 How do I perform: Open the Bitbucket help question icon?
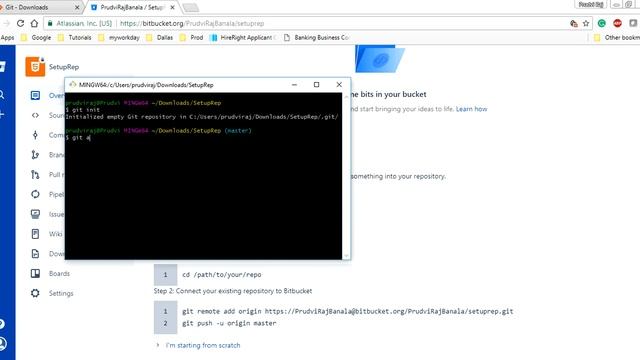tap(2, 324)
